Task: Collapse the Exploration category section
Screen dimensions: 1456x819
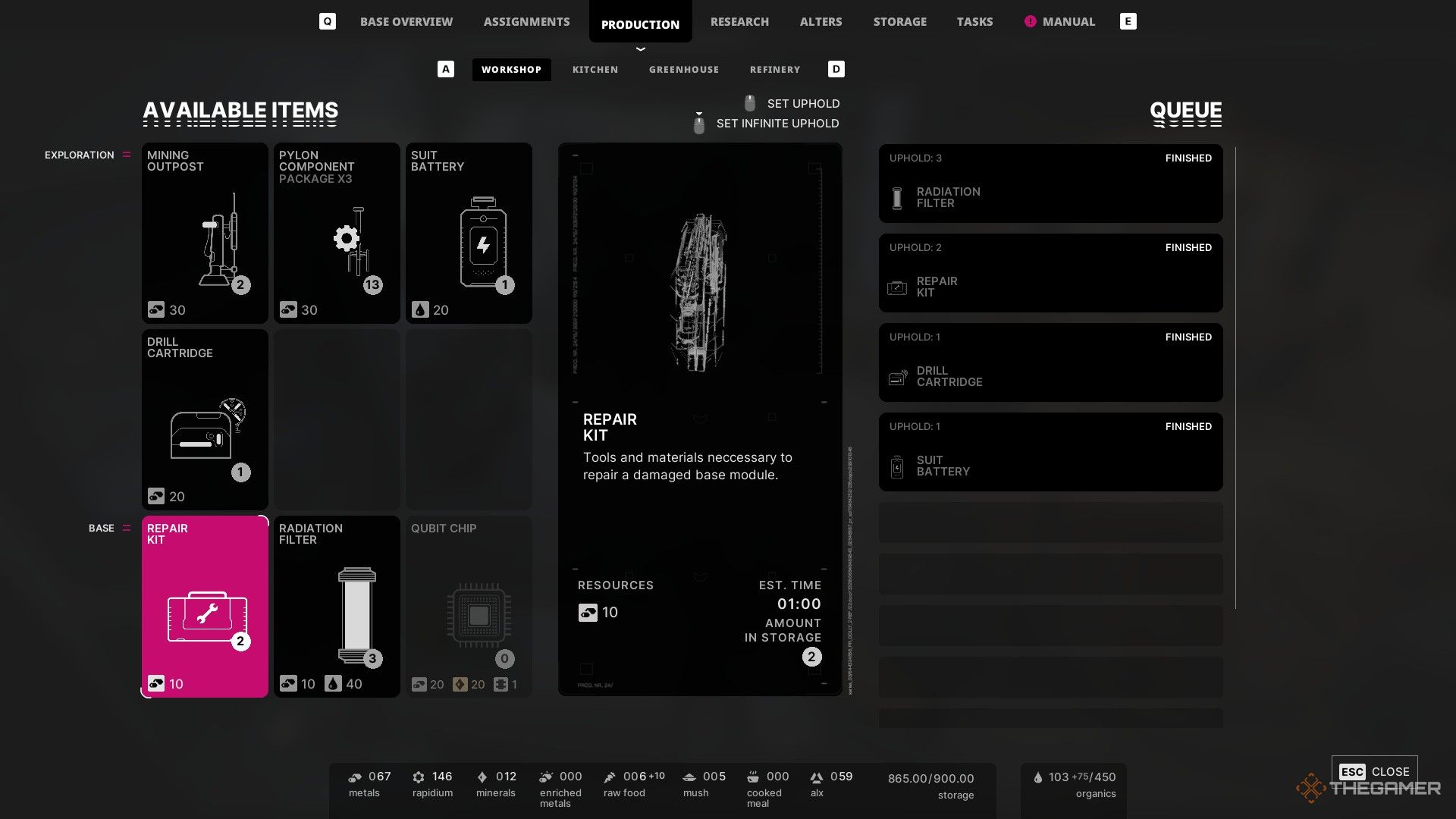Action: (x=127, y=155)
